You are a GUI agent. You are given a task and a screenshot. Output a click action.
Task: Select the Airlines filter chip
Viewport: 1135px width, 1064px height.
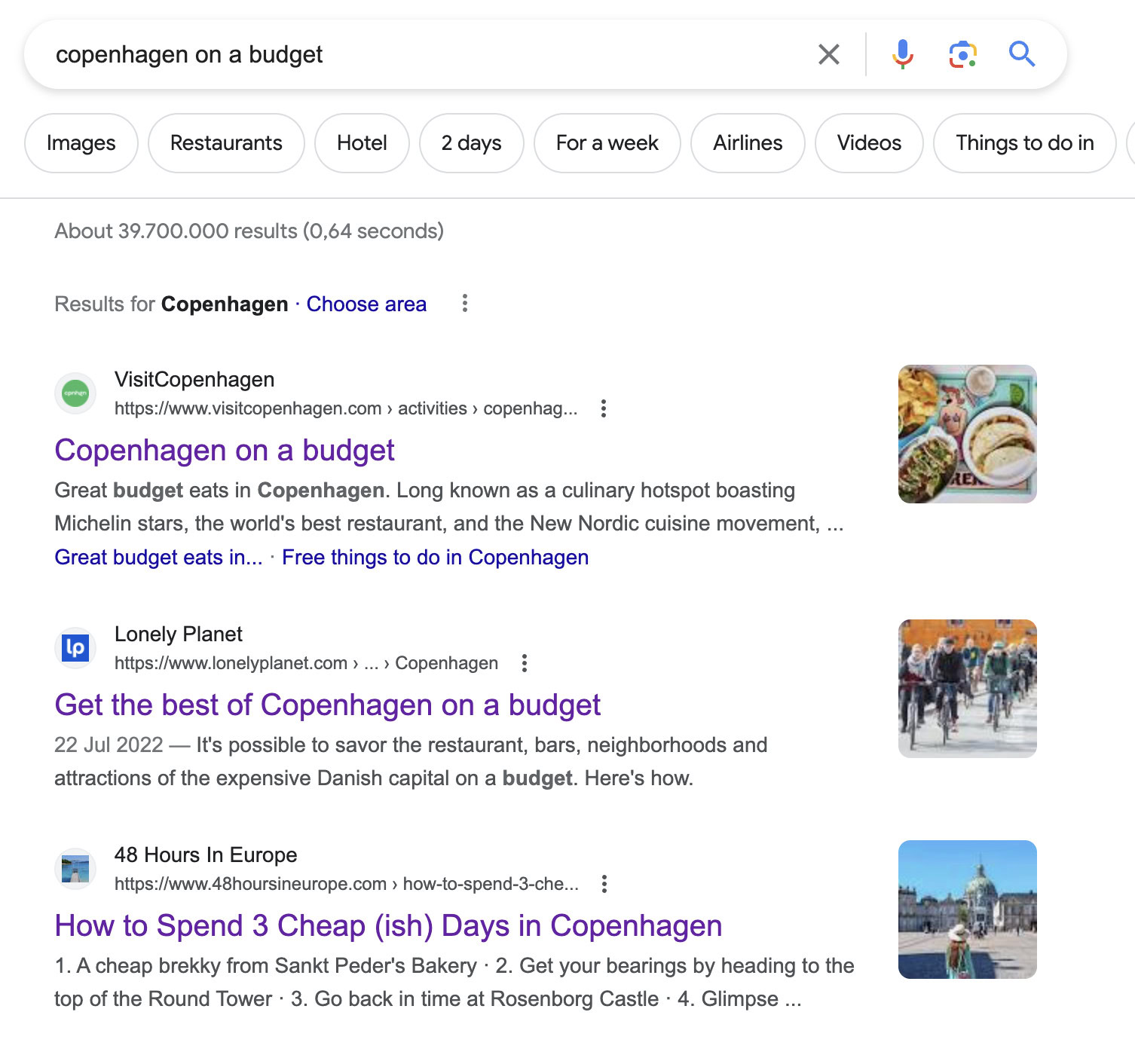click(747, 143)
